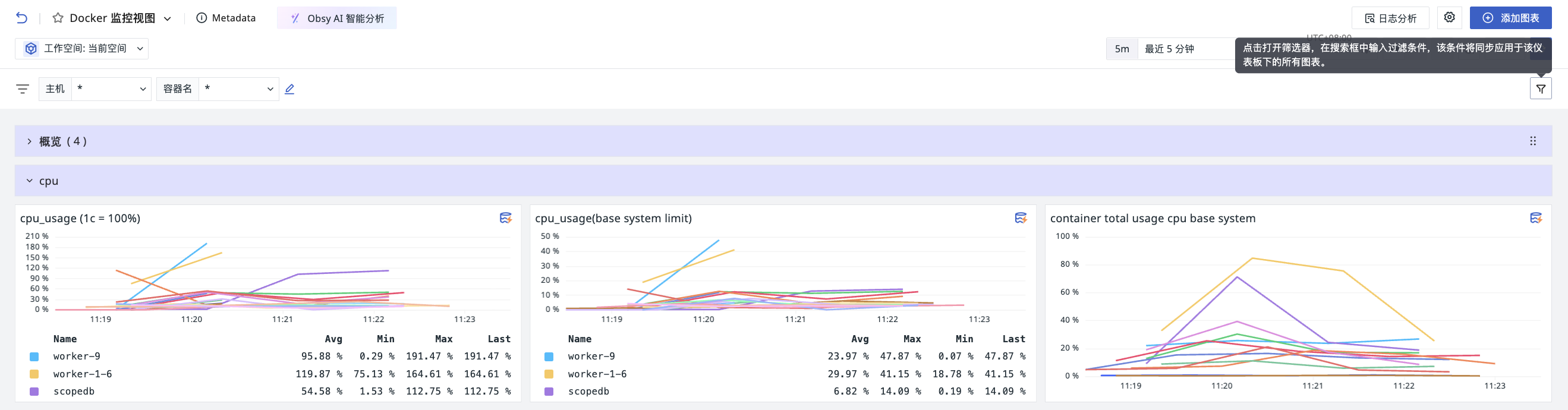Click the back arrow icon
Screen dimensions: 1568x410
22,18
